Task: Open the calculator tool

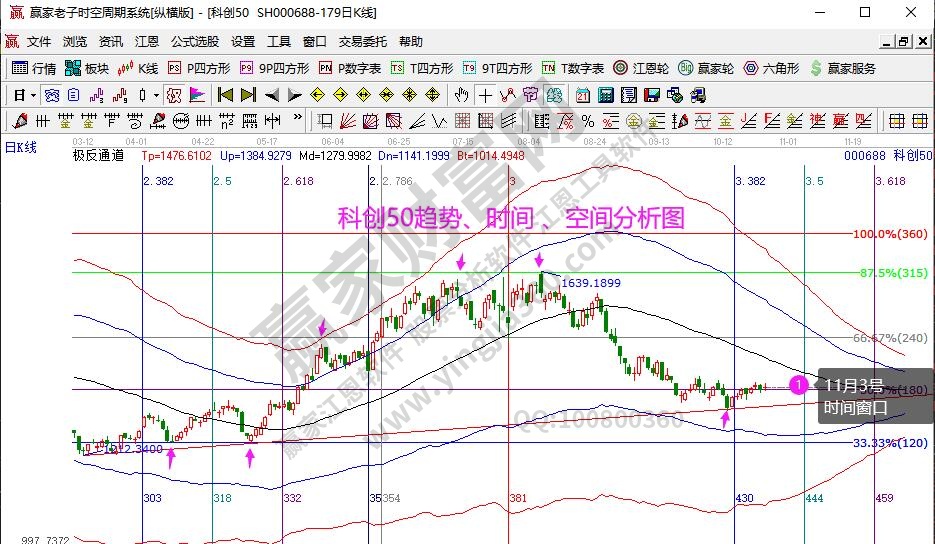Action: coord(606,95)
